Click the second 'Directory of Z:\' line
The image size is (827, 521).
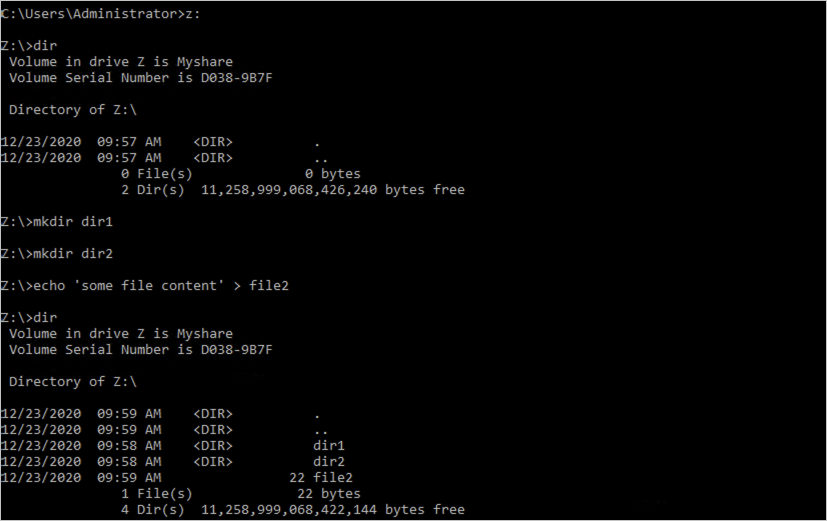point(73,382)
